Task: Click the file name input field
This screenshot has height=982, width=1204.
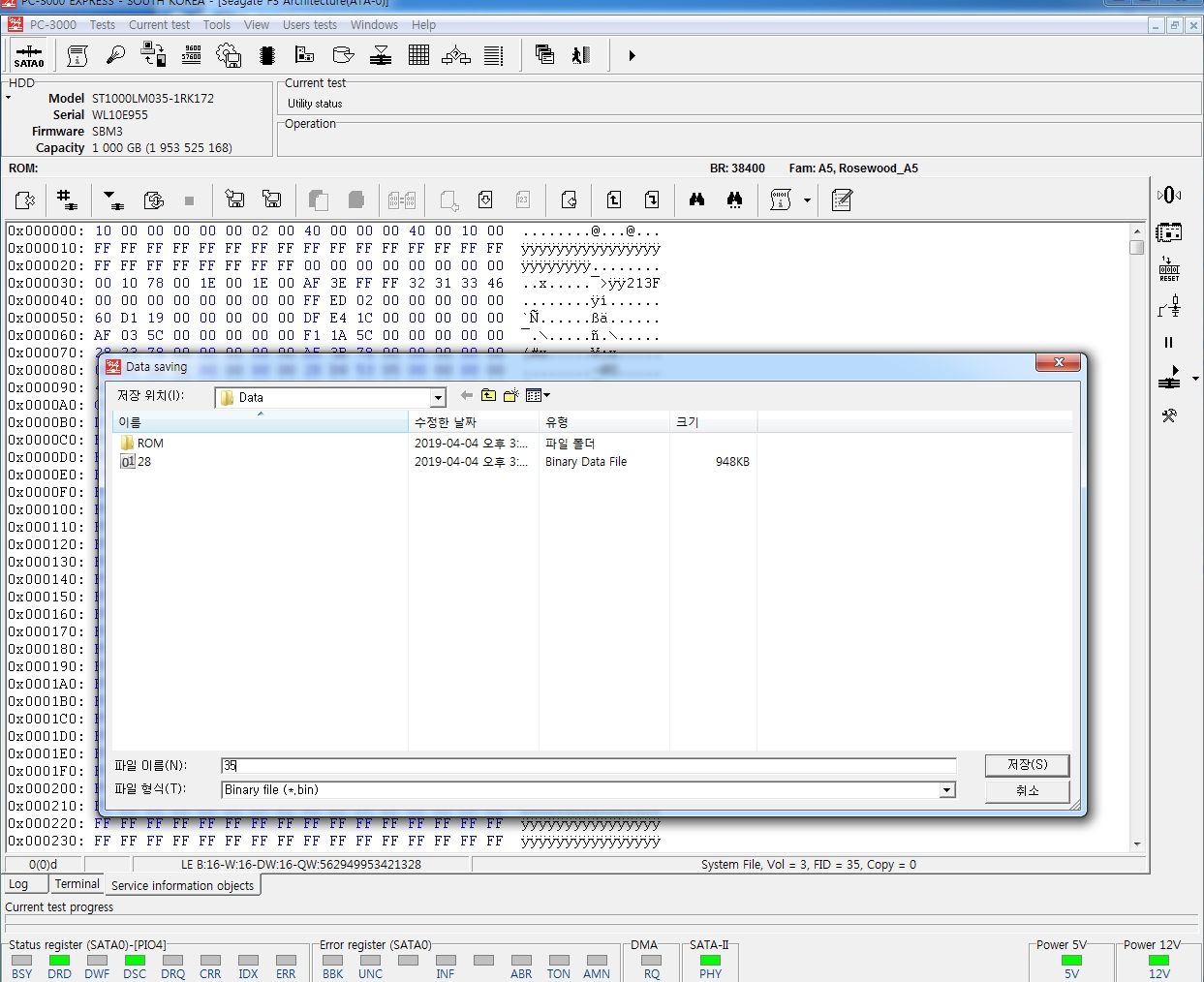Action: click(x=588, y=765)
